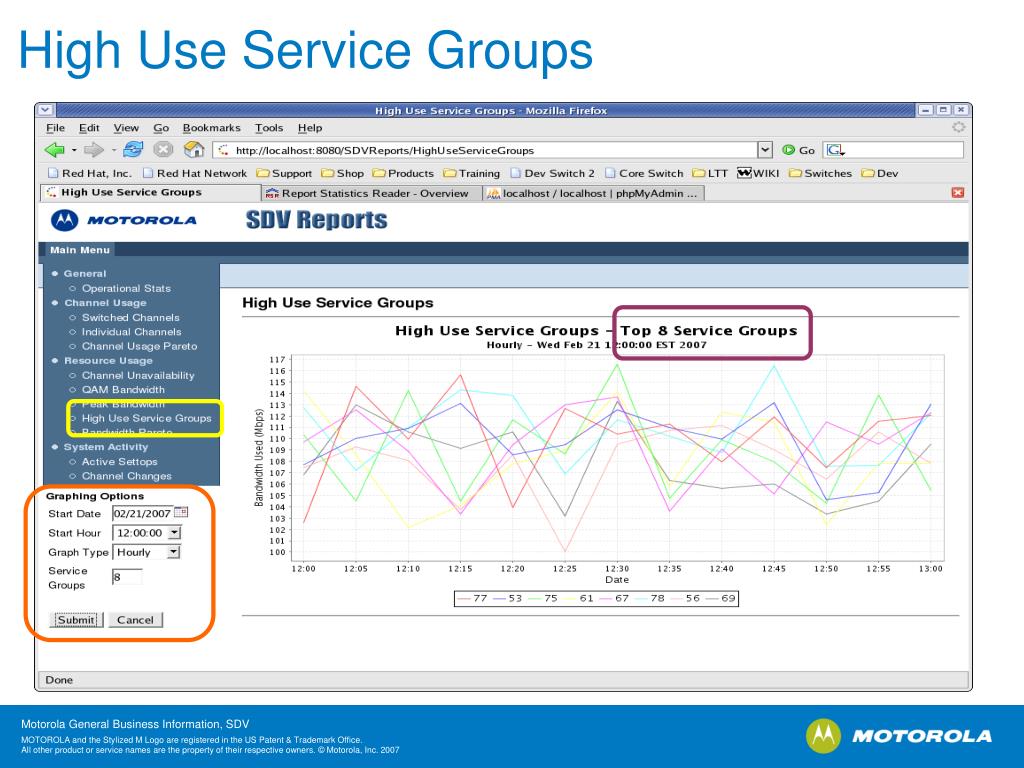Open the Products bookmarks folder

tap(403, 173)
